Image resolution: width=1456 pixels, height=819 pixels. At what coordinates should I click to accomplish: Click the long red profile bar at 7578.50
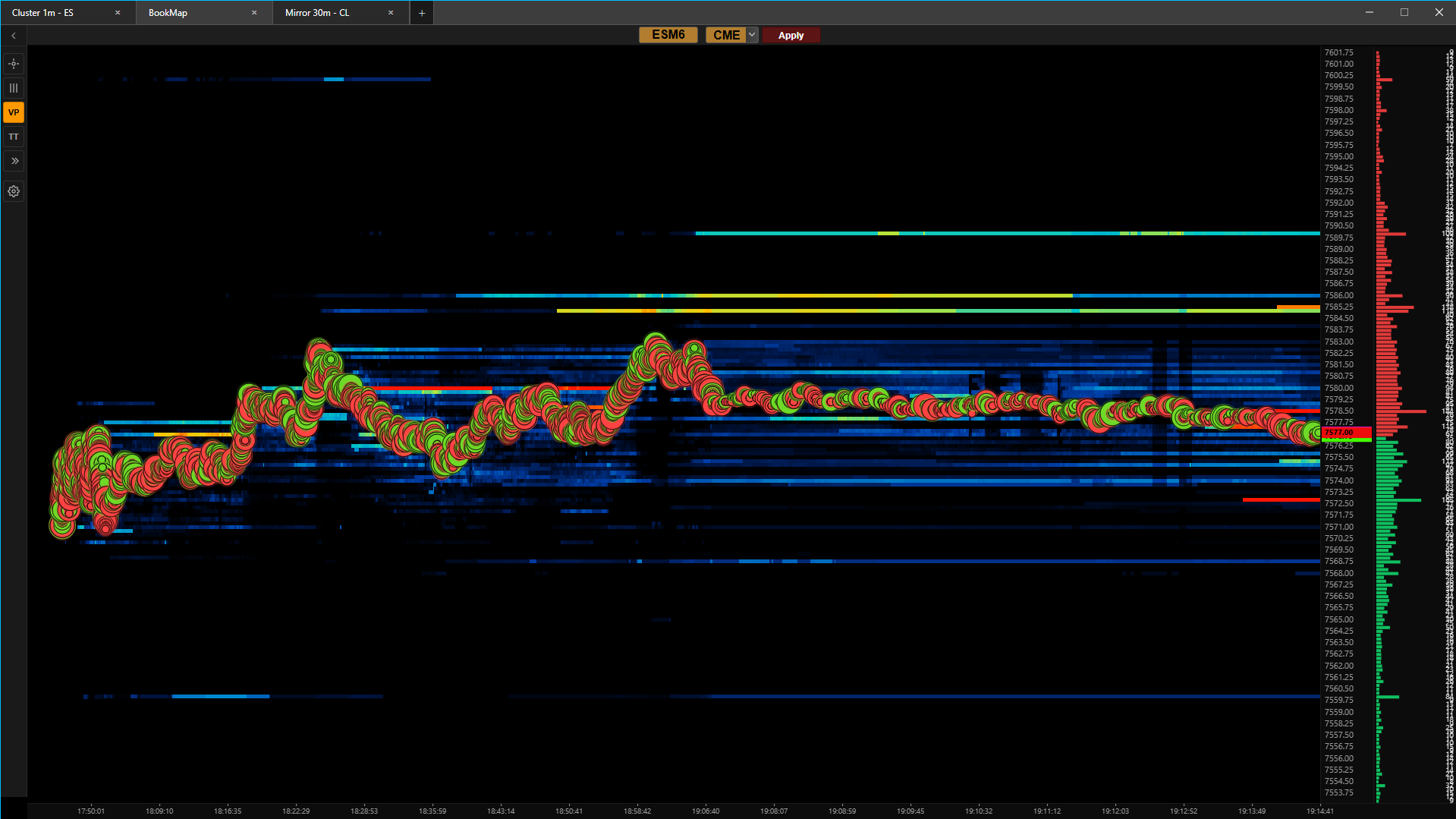1401,411
